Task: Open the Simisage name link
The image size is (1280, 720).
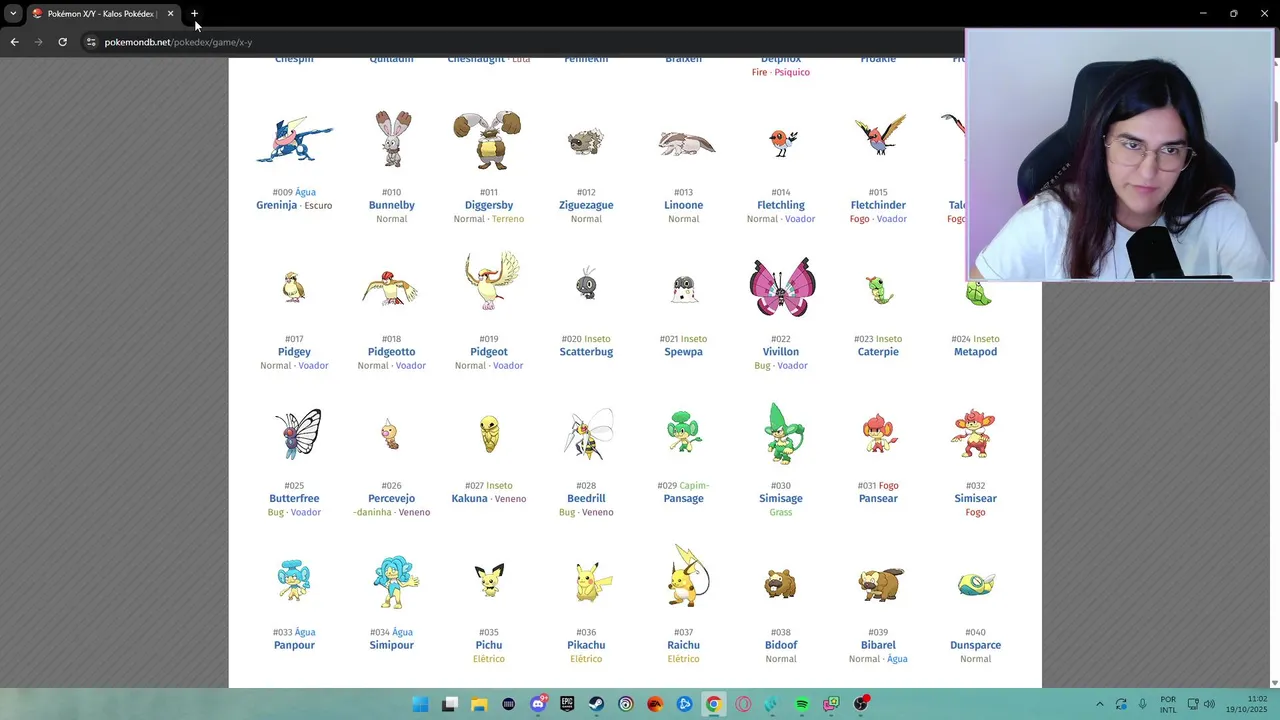Action: tap(780, 499)
